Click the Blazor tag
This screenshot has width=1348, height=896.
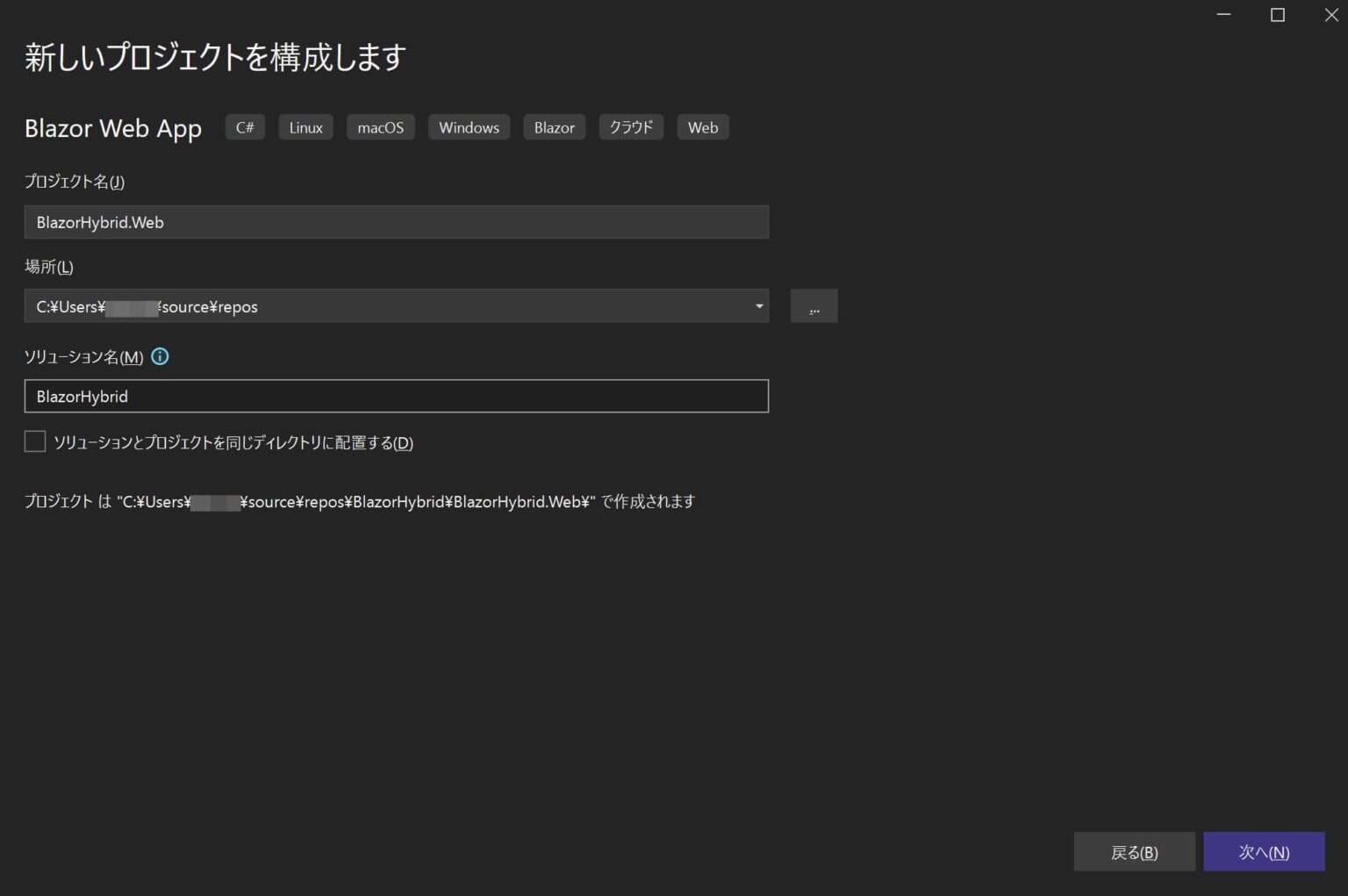click(x=554, y=126)
